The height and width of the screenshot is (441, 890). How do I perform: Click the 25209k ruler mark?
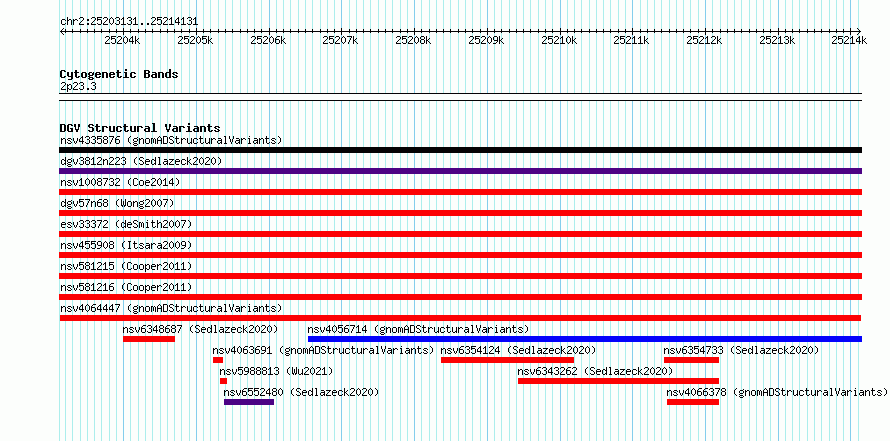[x=486, y=41]
